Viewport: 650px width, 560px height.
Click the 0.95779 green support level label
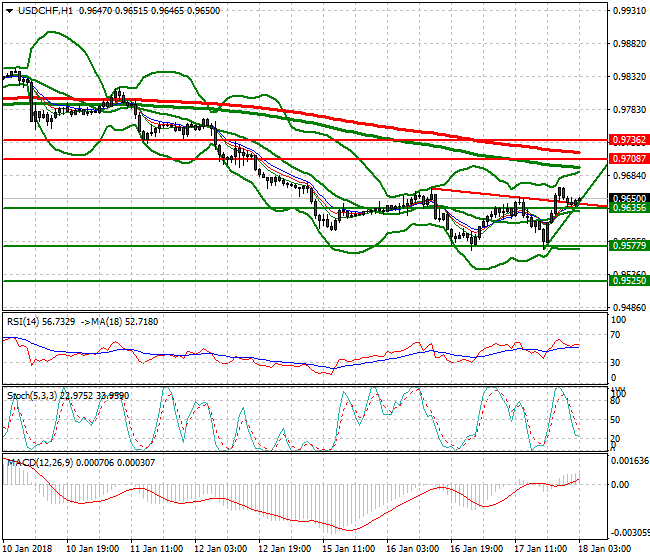[629, 245]
